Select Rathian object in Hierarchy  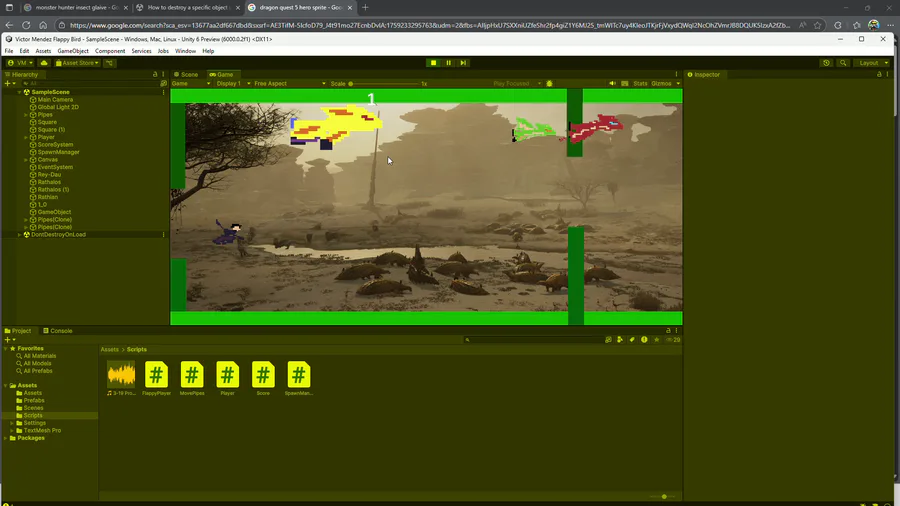(x=48, y=197)
